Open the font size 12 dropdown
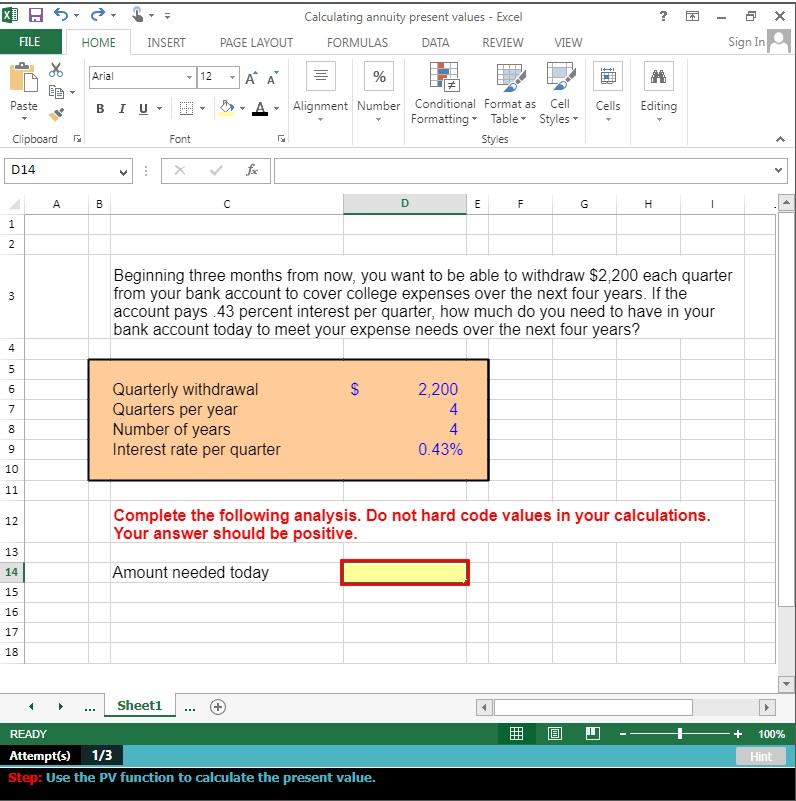Image resolution: width=796 pixels, height=801 pixels. tap(232, 77)
